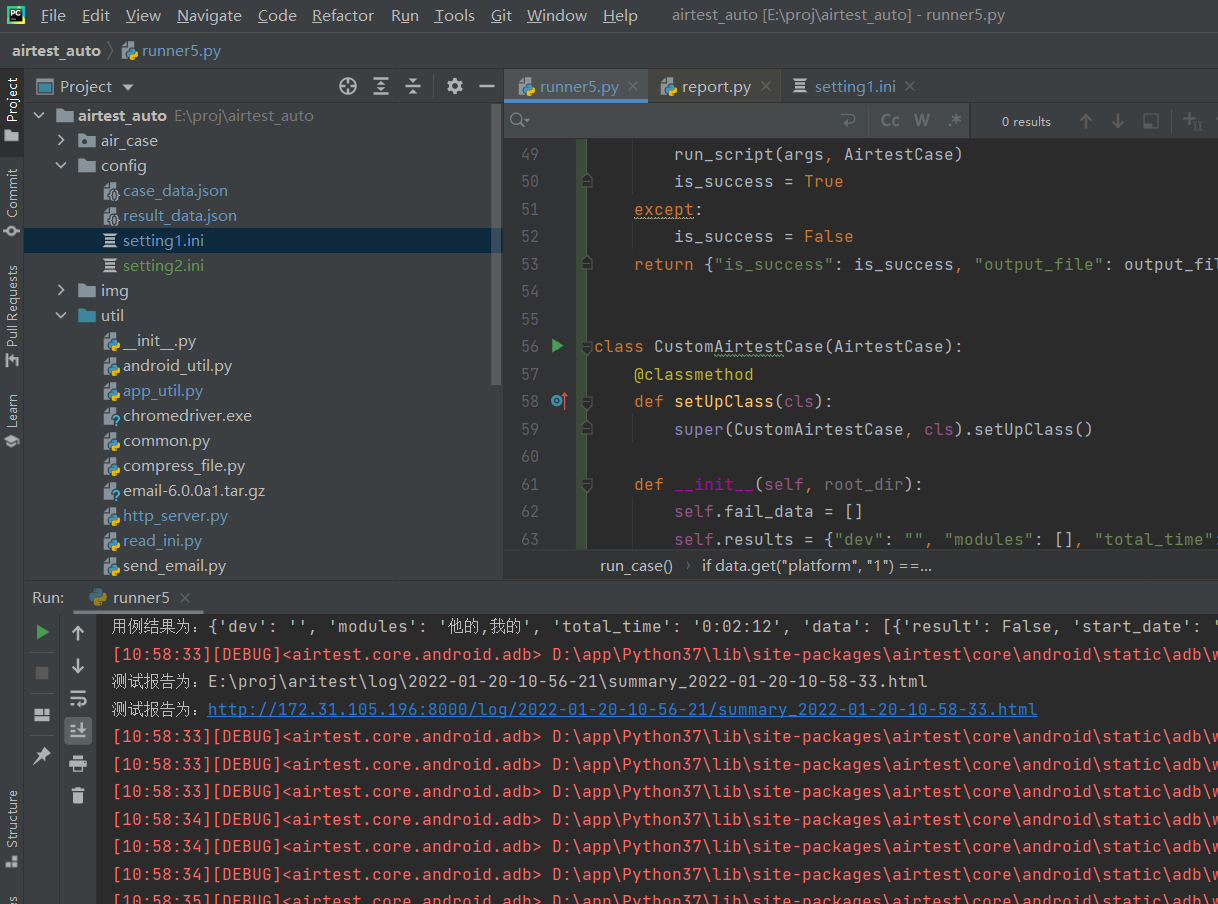Viewport: 1218px width, 904px height.
Task: Toggle scroll to end in Run console
Action: tap(78, 731)
